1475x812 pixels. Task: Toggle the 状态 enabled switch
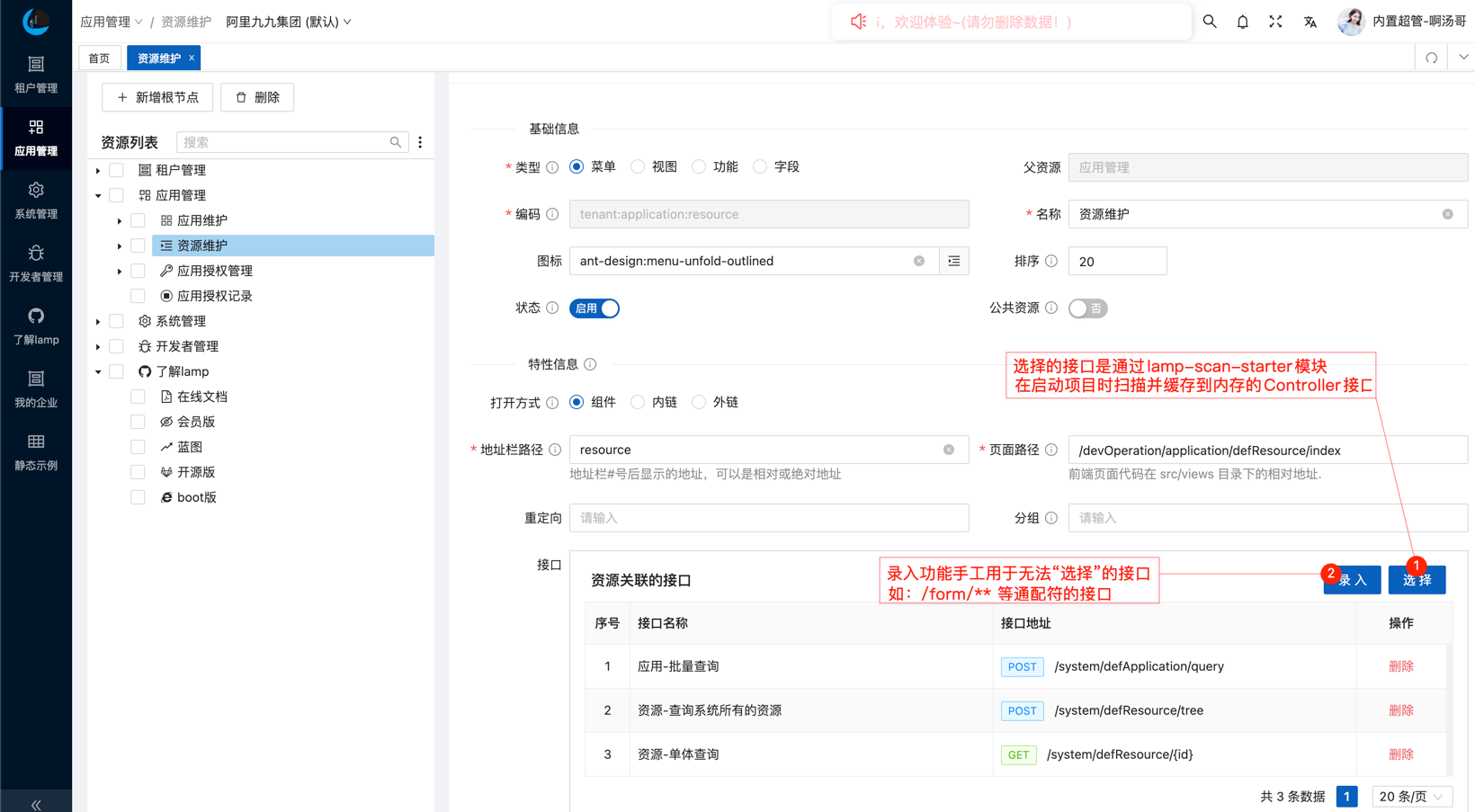pyautogui.click(x=594, y=308)
